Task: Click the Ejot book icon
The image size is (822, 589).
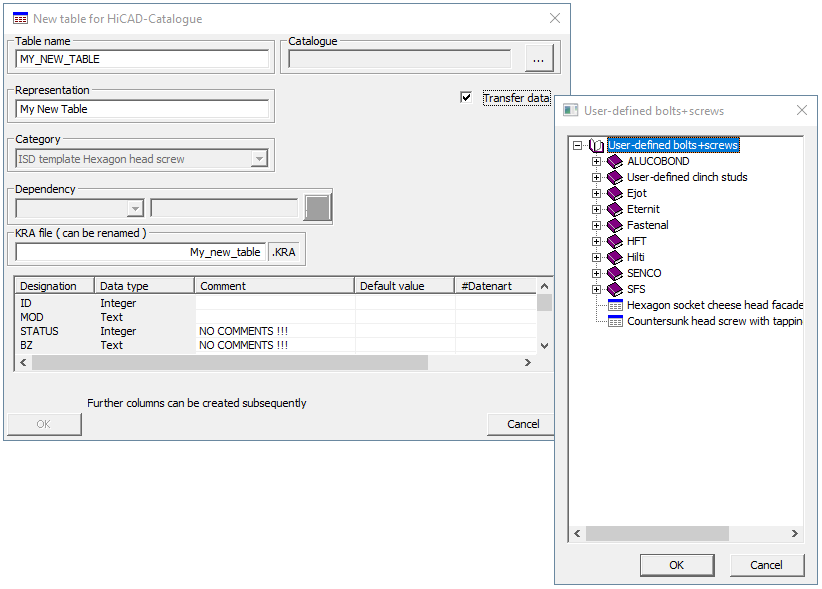Action: click(614, 193)
